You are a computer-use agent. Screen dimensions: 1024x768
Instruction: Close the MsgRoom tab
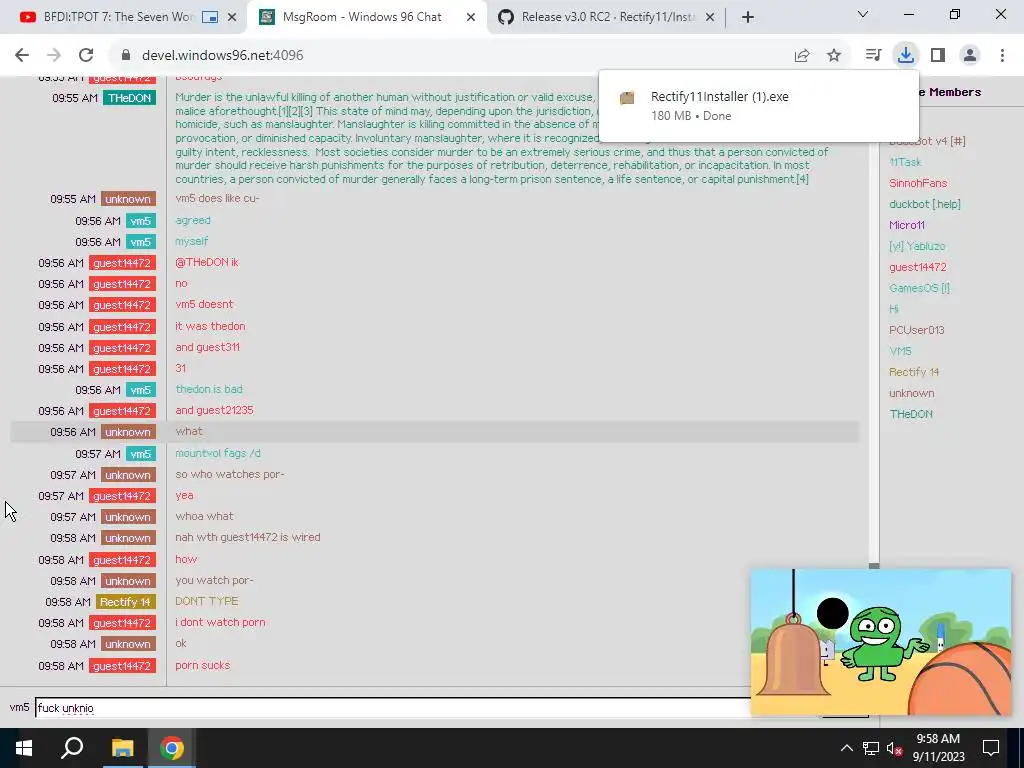point(471,18)
